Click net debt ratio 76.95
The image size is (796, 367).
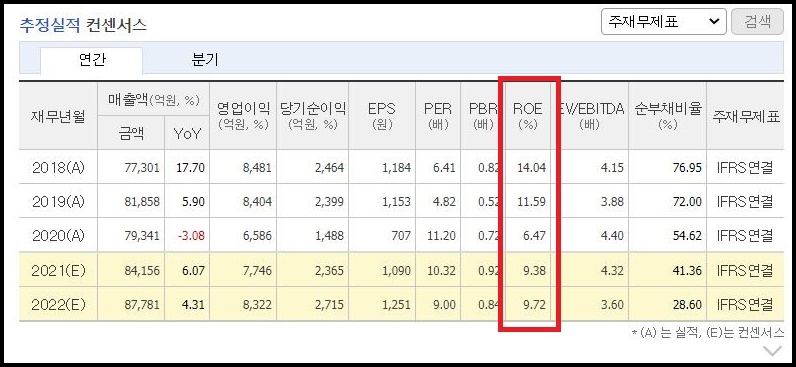(x=686, y=168)
